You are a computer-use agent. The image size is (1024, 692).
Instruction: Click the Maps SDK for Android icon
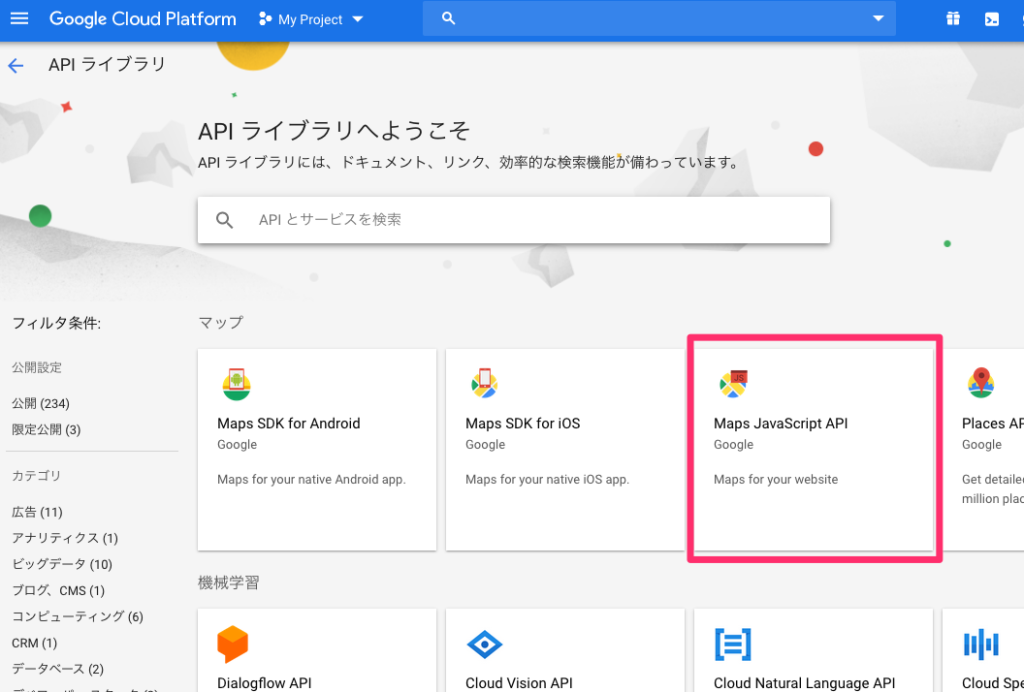[x=236, y=384]
